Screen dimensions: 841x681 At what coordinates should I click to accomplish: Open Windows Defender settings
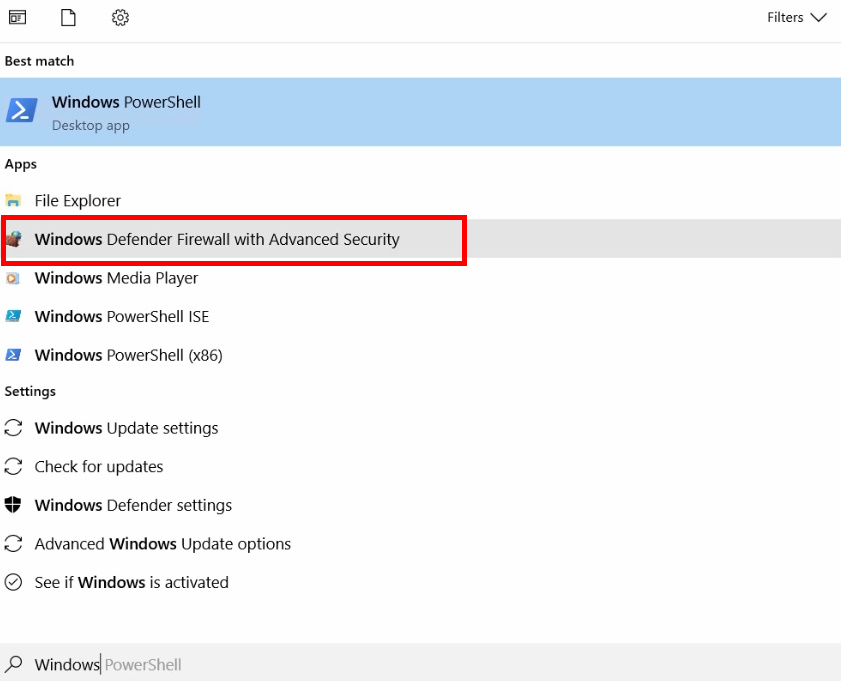420,505
